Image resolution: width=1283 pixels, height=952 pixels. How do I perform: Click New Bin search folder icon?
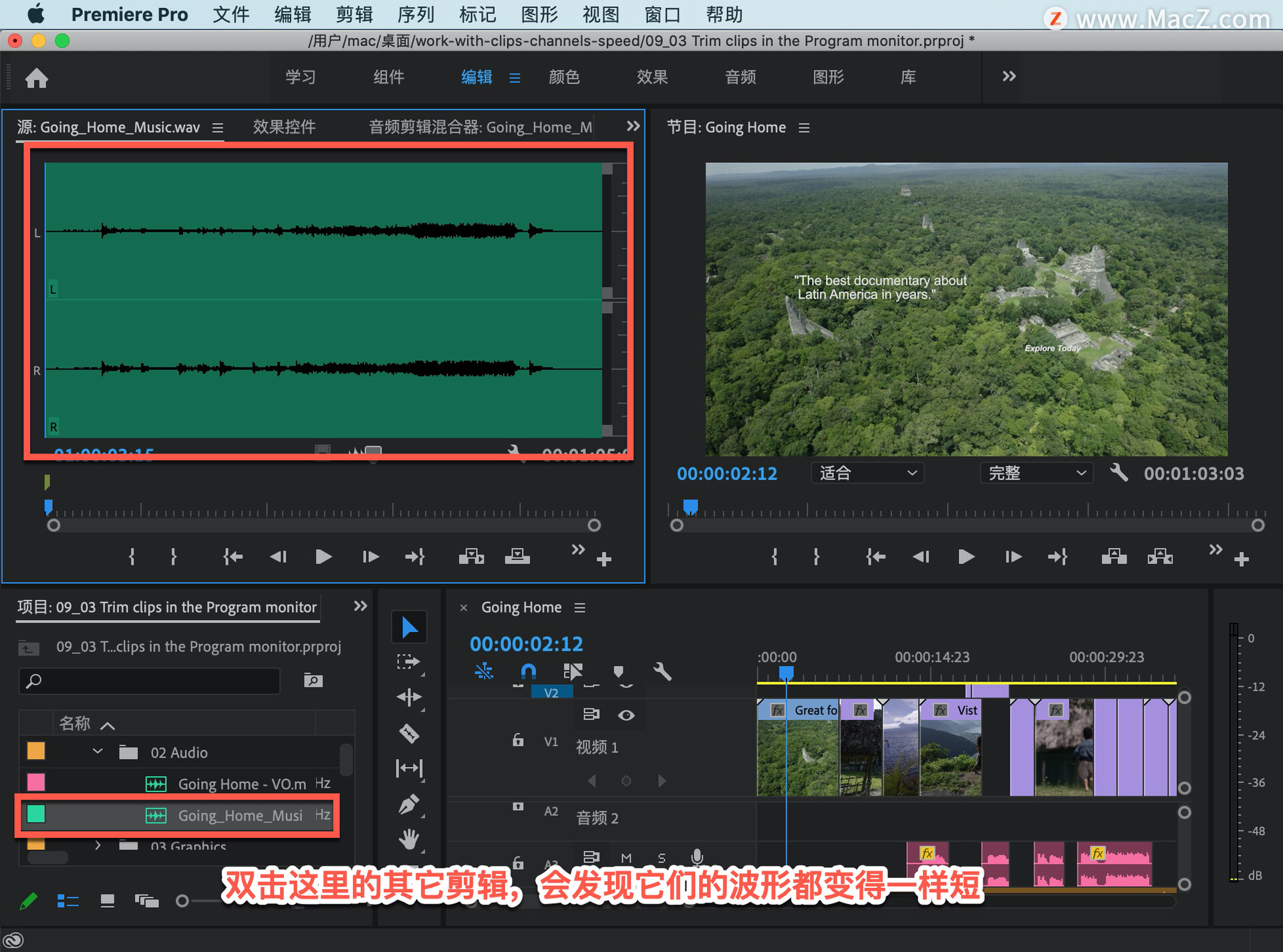313,680
